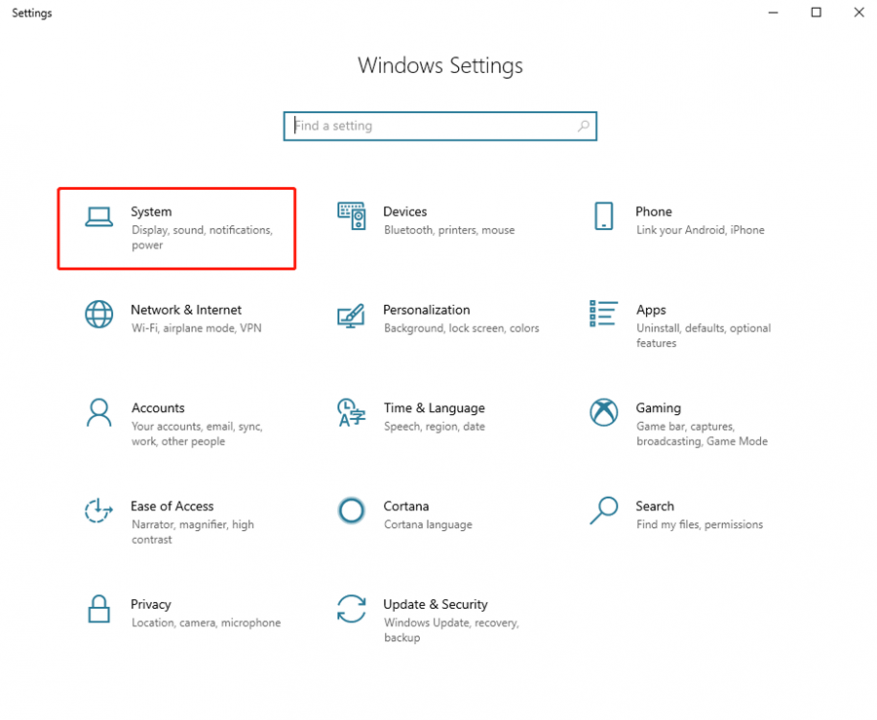Open the System settings title
Viewport: 877px width, 720px height.
pyautogui.click(x=151, y=212)
